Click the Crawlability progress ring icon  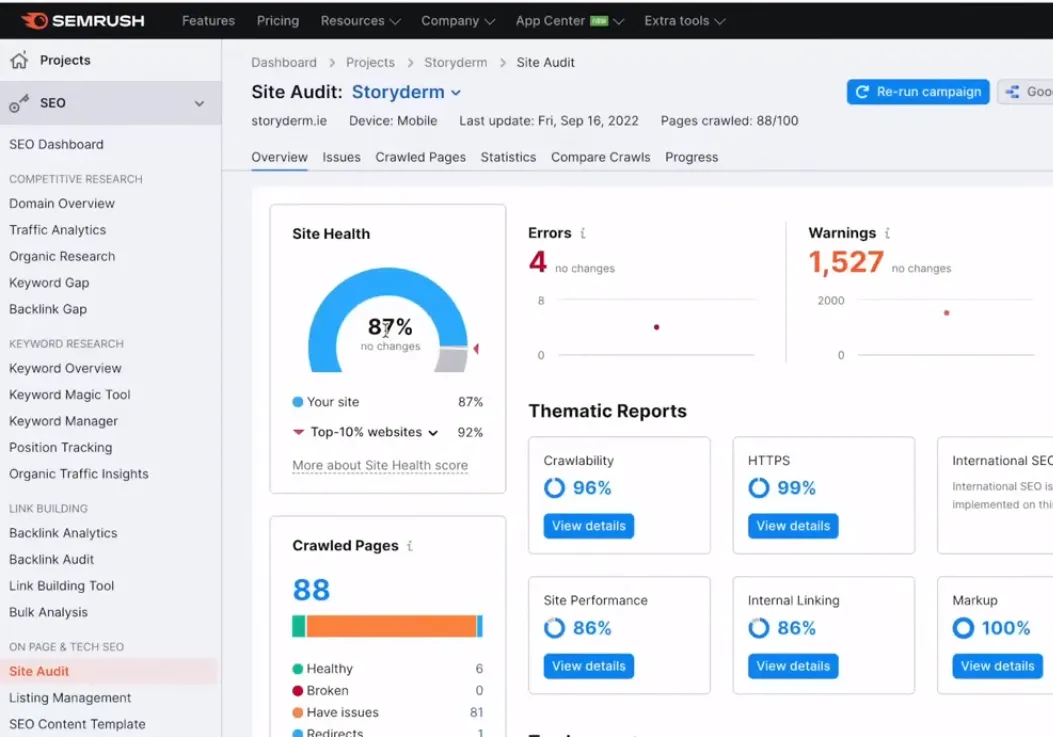click(x=554, y=488)
